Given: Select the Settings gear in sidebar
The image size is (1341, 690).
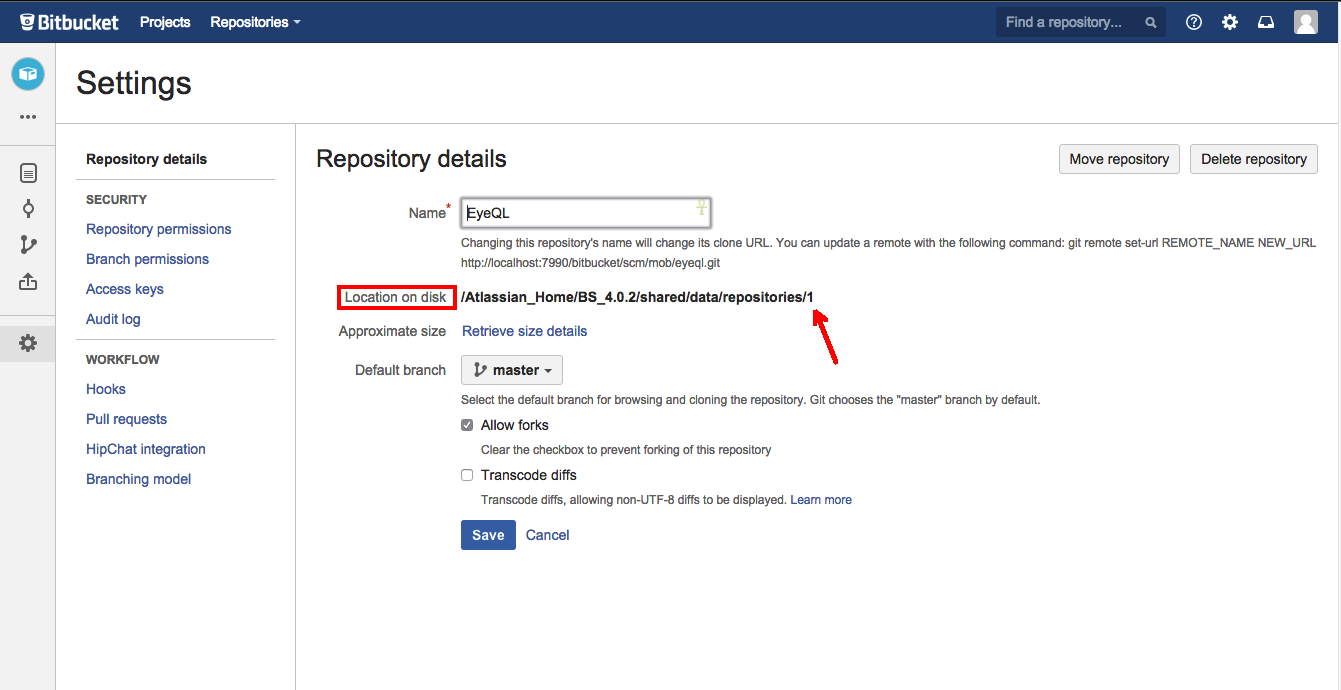Looking at the screenshot, I should click(x=28, y=343).
